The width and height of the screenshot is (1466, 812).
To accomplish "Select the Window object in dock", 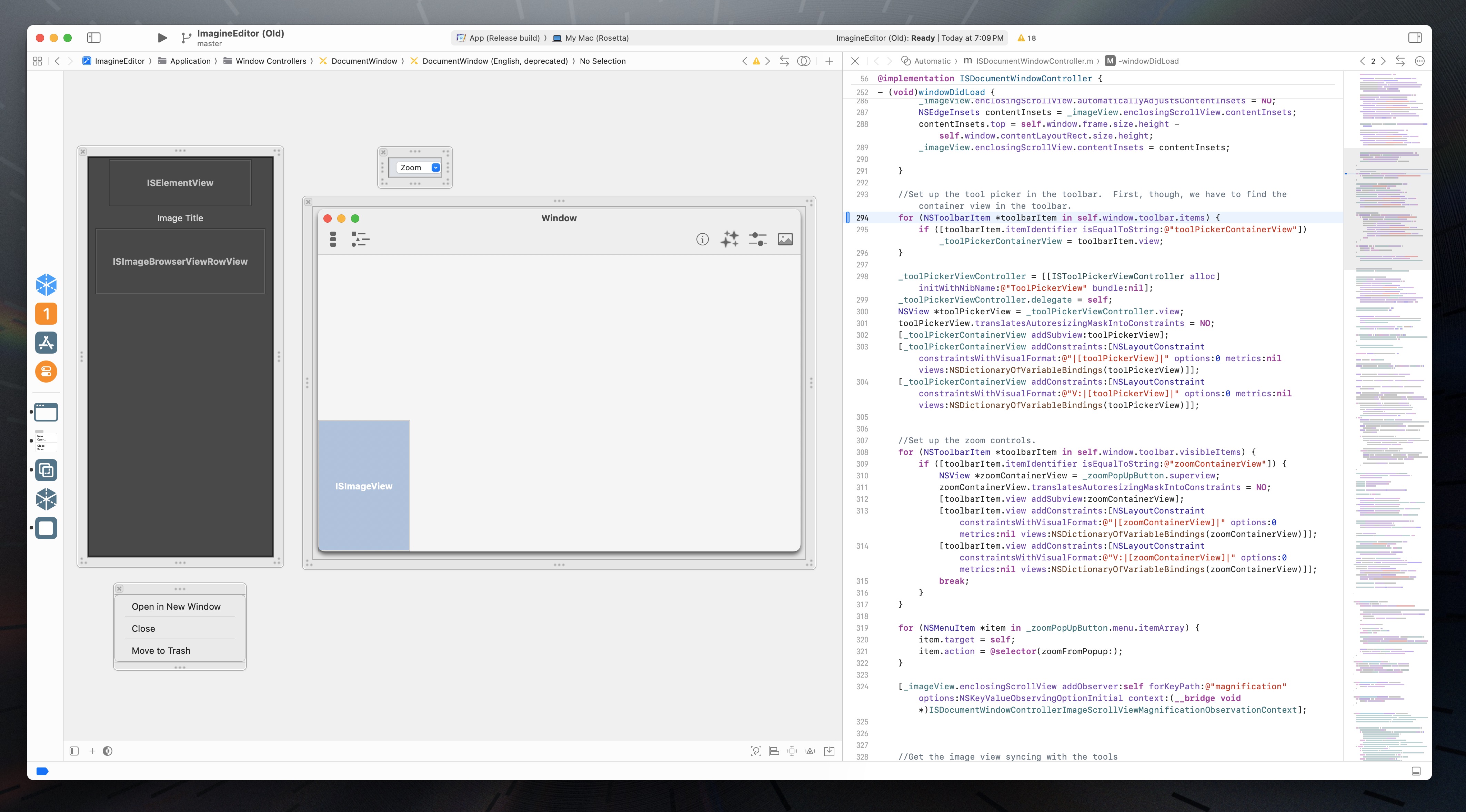I will (46, 412).
